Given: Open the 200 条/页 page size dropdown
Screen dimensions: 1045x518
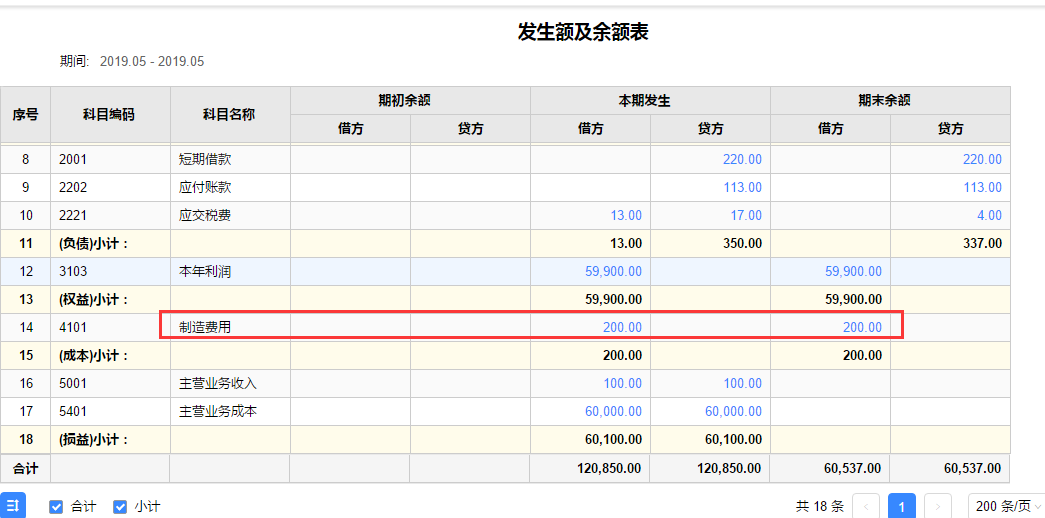Looking at the screenshot, I should click(x=1006, y=506).
